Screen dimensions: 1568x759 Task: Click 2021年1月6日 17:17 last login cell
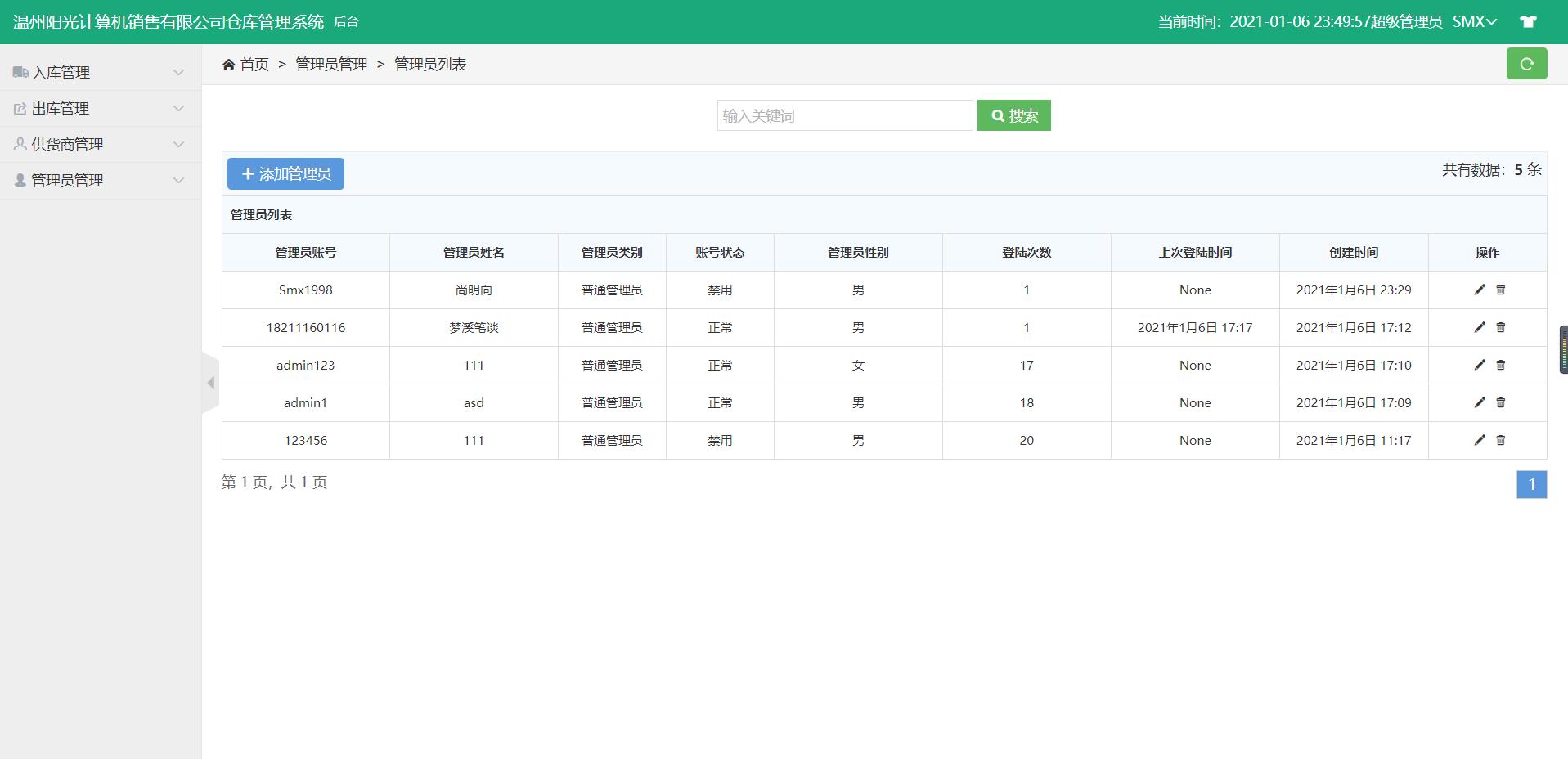(1195, 327)
